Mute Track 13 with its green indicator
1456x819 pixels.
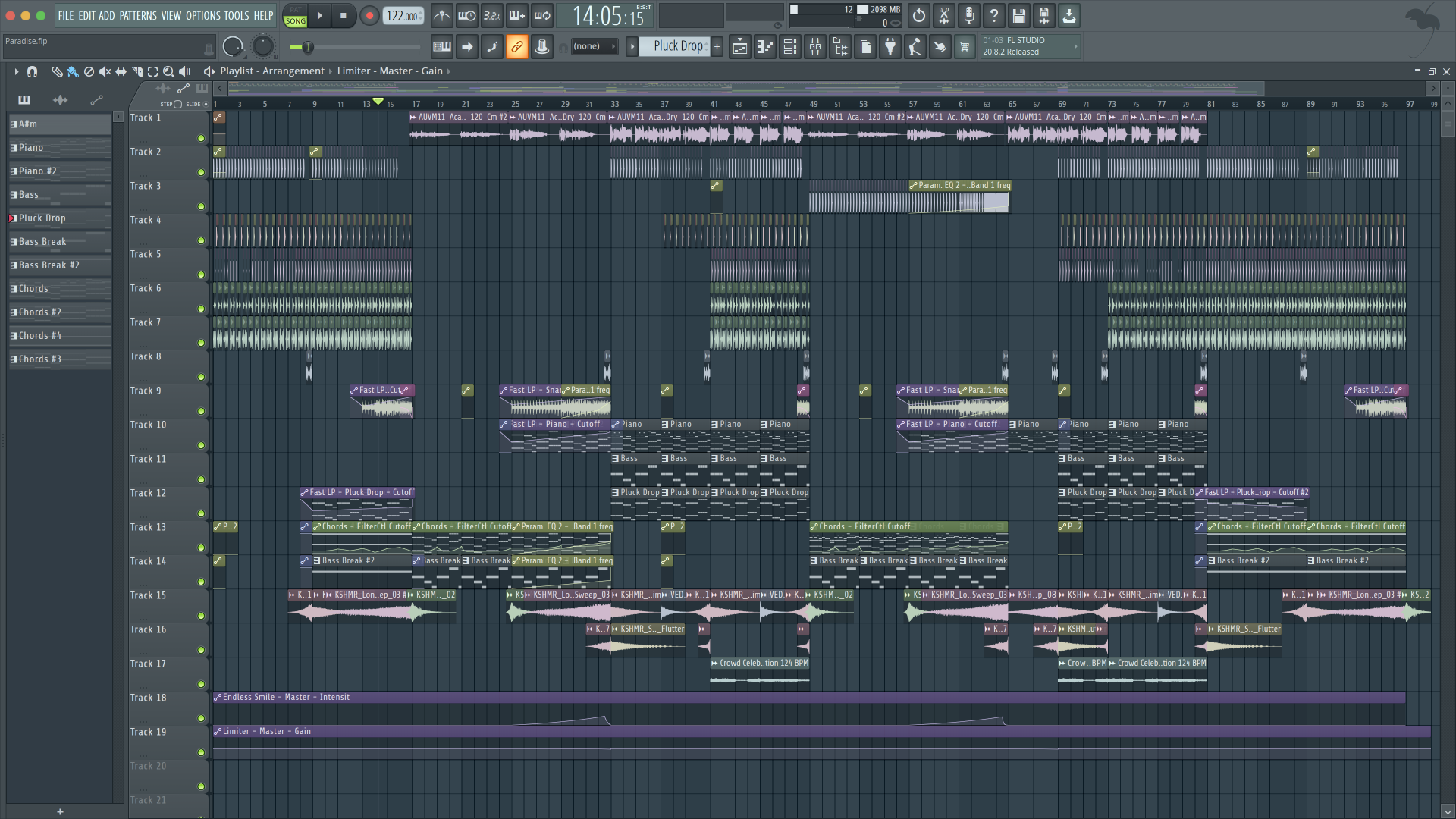click(201, 548)
